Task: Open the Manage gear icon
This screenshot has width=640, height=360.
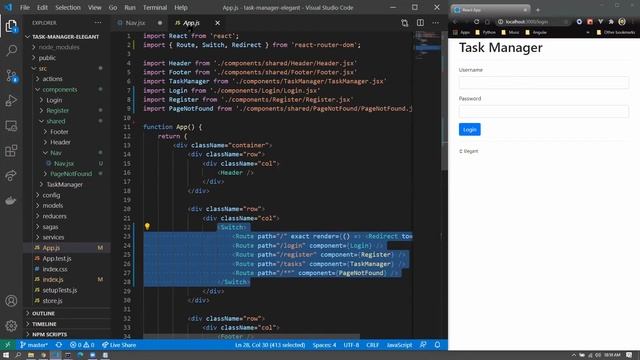Action: (x=11, y=325)
